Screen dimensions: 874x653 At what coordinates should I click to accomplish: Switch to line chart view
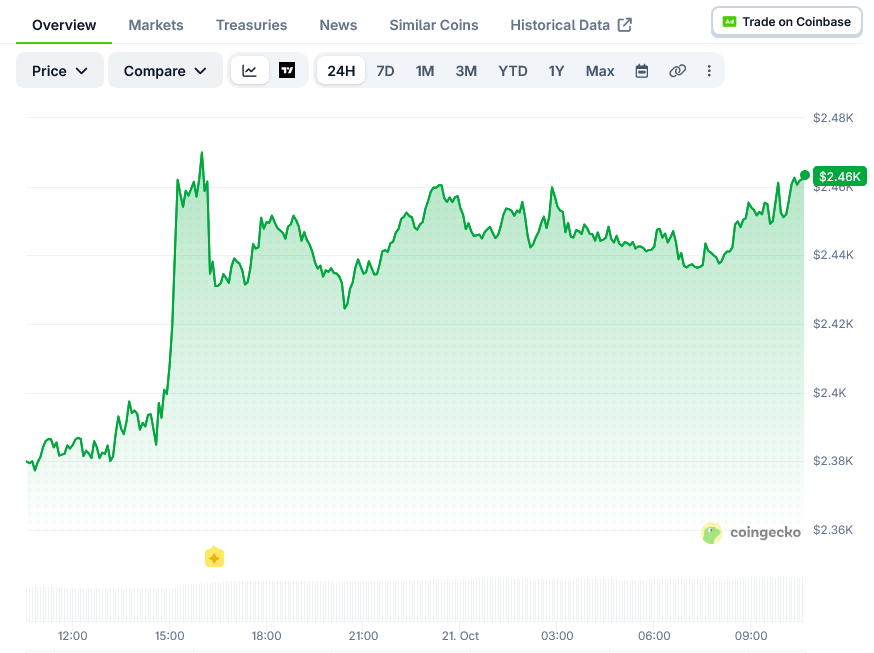(249, 71)
